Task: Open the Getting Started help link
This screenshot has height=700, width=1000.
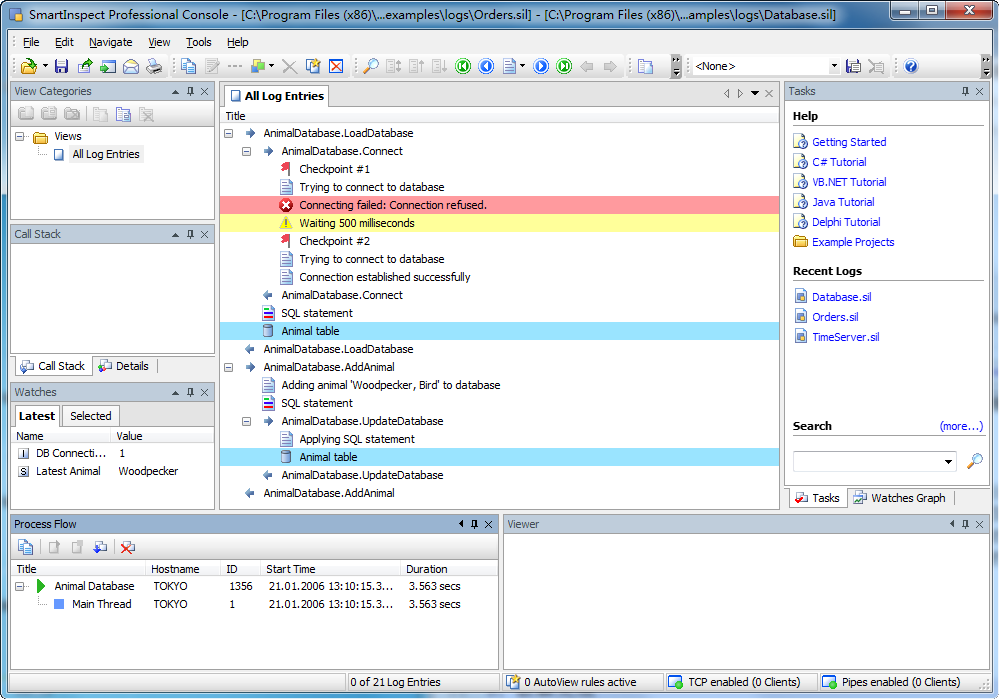Action: pyautogui.click(x=849, y=142)
